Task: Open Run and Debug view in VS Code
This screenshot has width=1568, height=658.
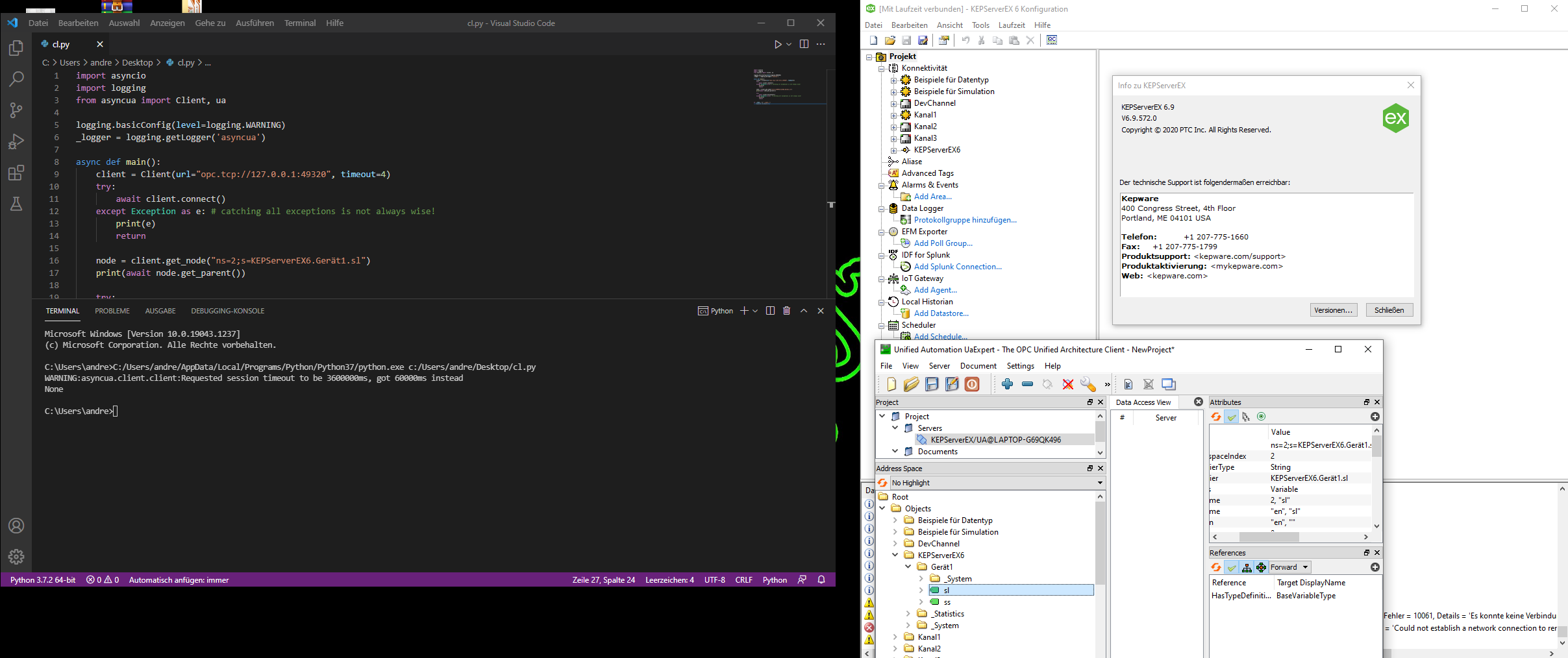Action: (16, 141)
